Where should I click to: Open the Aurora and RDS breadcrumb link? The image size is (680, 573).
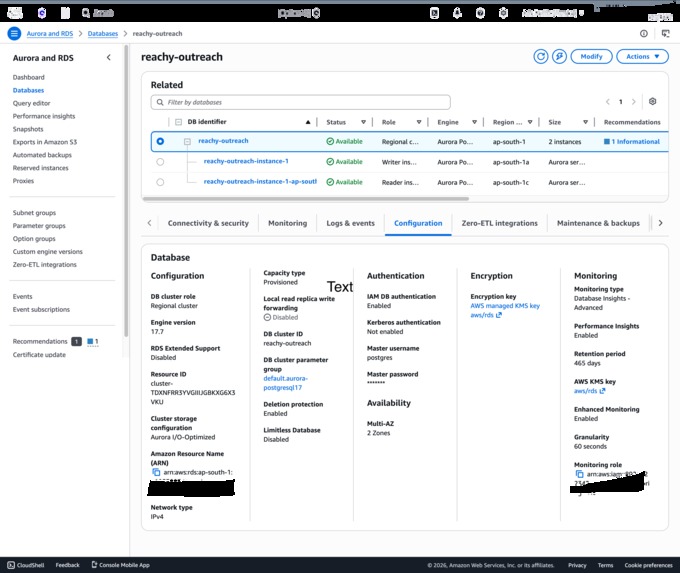pos(50,33)
